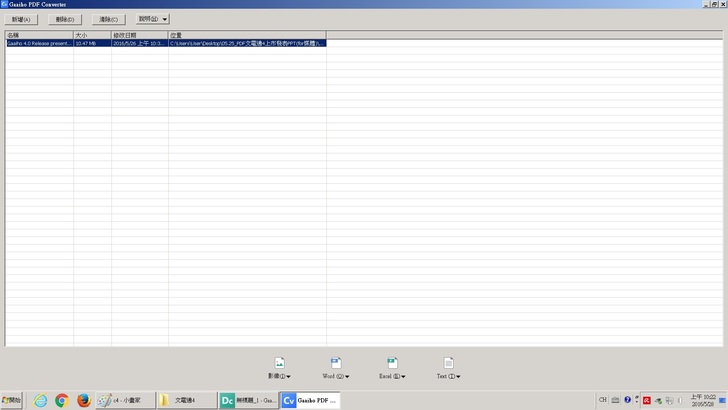Click the blue help question mark tray icon
Screen dimensions: 728x410
click(x=627, y=399)
